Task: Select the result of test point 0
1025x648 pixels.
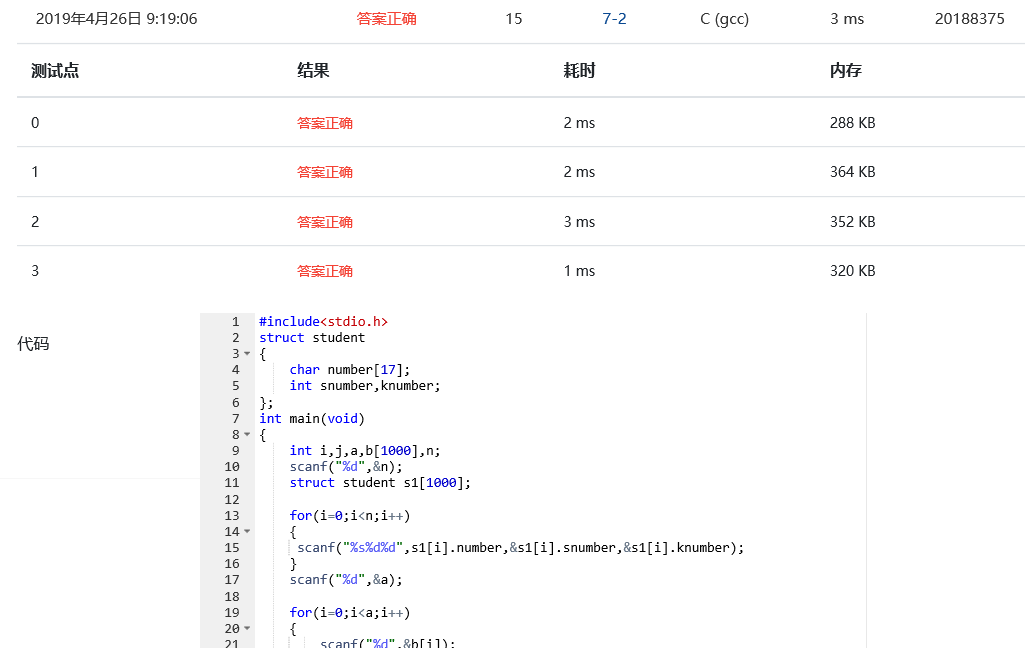Action: [324, 123]
